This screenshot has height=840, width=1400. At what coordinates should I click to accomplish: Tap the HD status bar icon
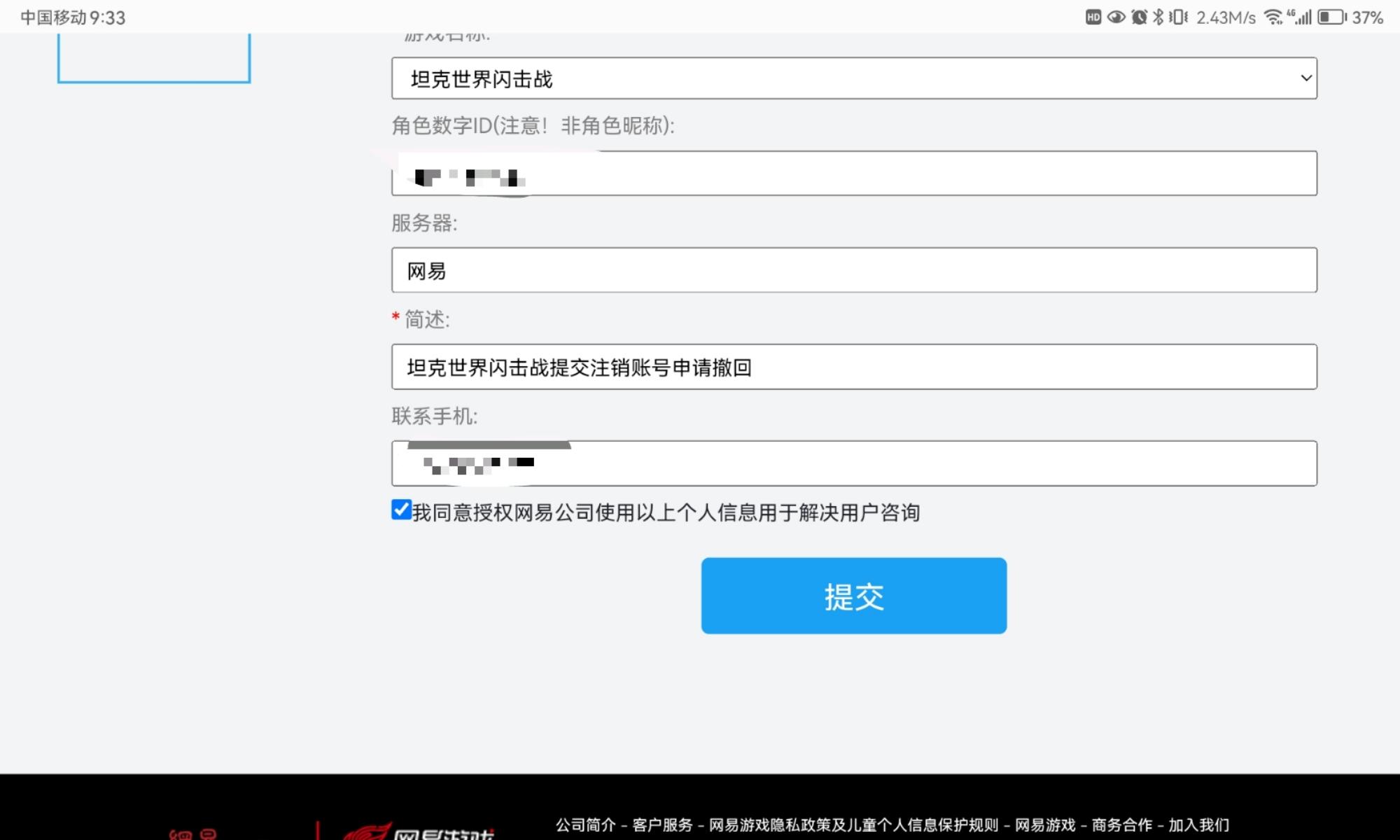[x=1093, y=17]
